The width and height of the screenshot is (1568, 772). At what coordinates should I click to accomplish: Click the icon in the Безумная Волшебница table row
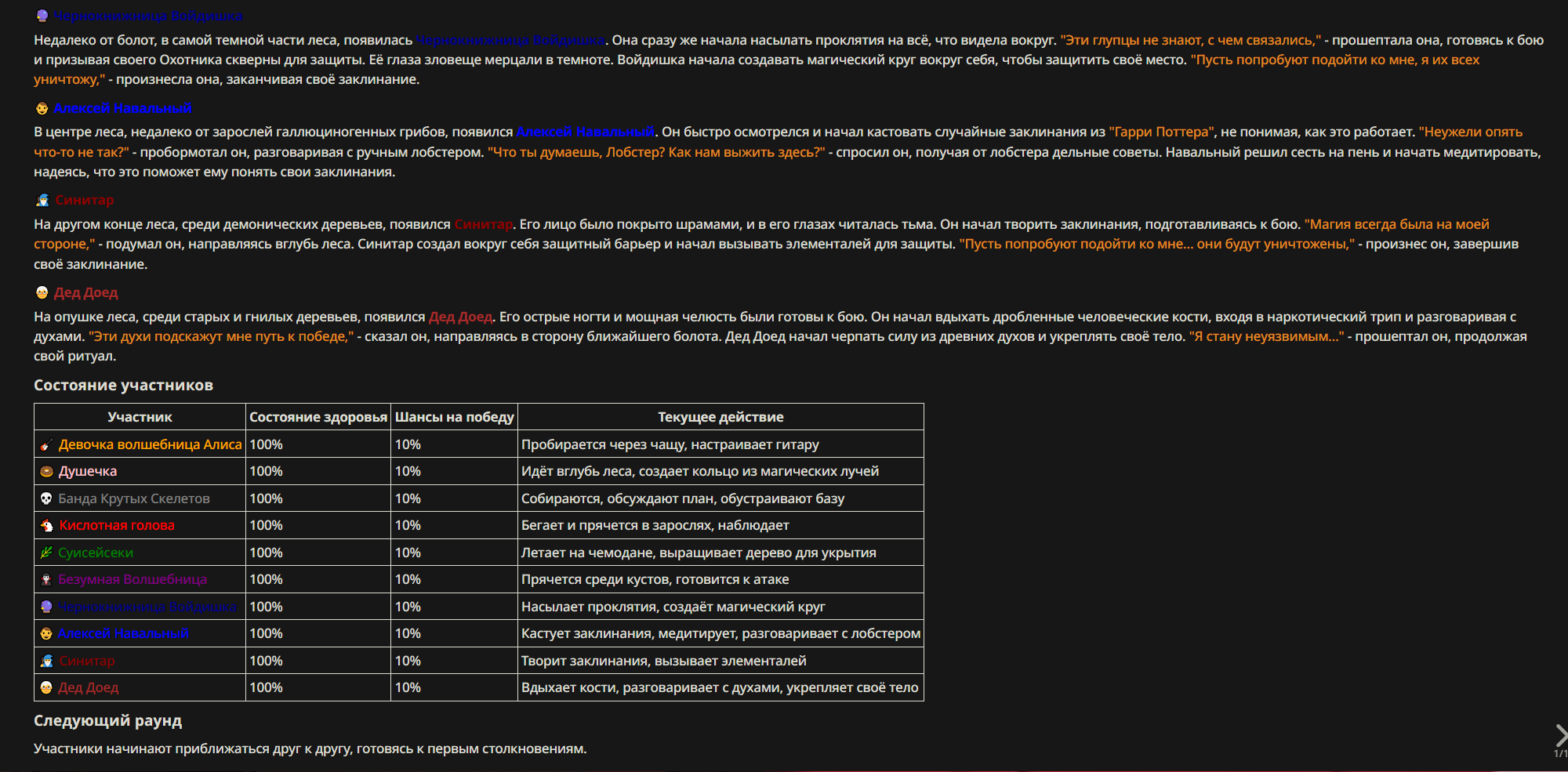click(x=46, y=579)
